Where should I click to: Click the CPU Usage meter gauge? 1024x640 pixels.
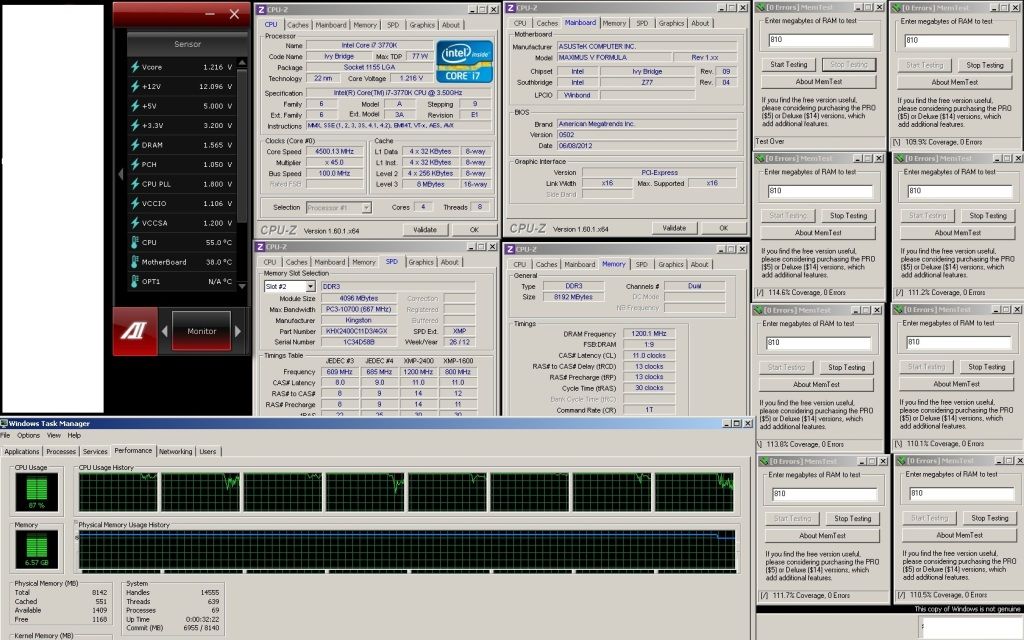[x=35, y=490]
